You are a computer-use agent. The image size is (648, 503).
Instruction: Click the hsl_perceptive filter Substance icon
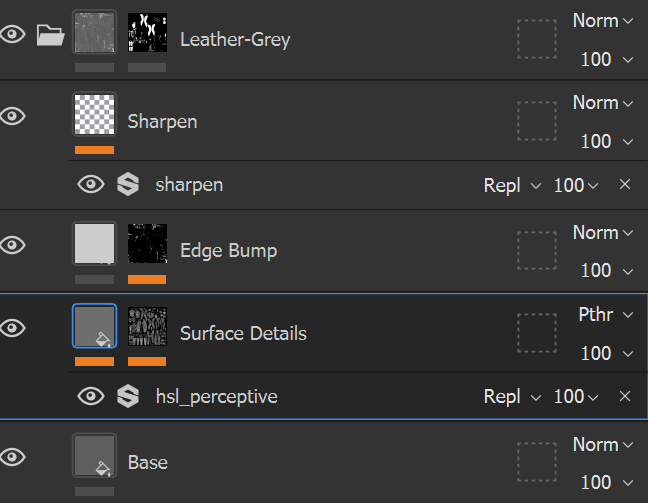pos(127,396)
